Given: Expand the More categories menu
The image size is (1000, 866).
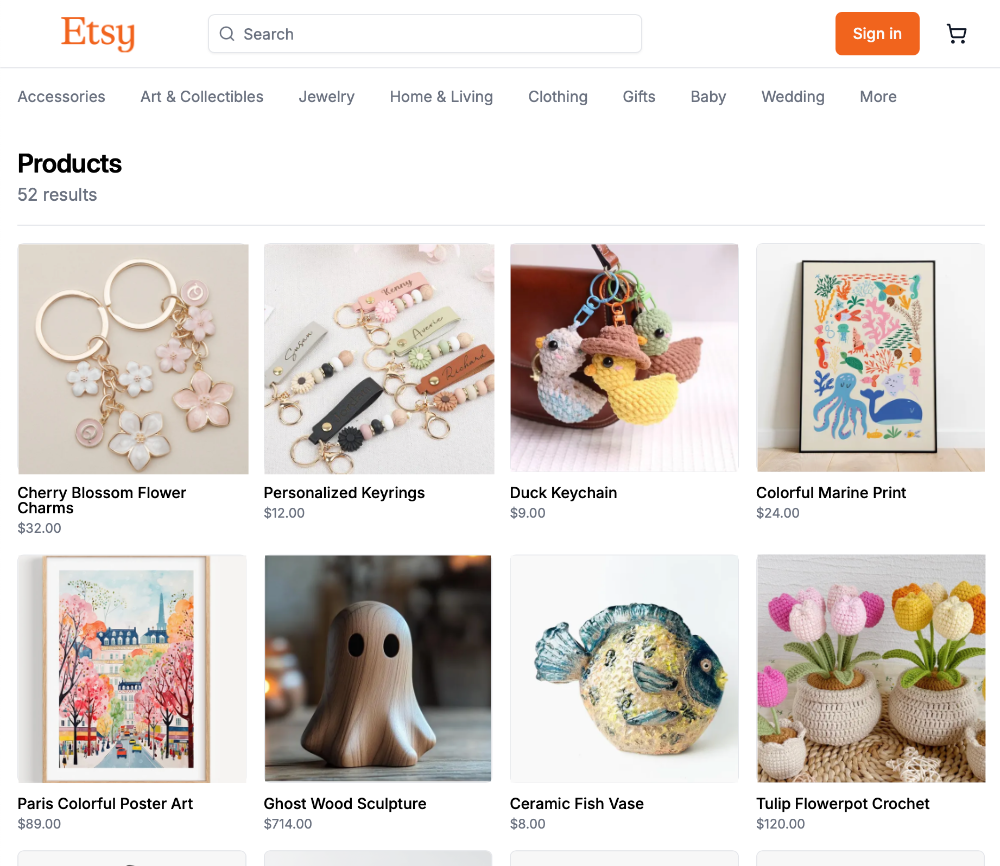Looking at the screenshot, I should click(x=878, y=96).
